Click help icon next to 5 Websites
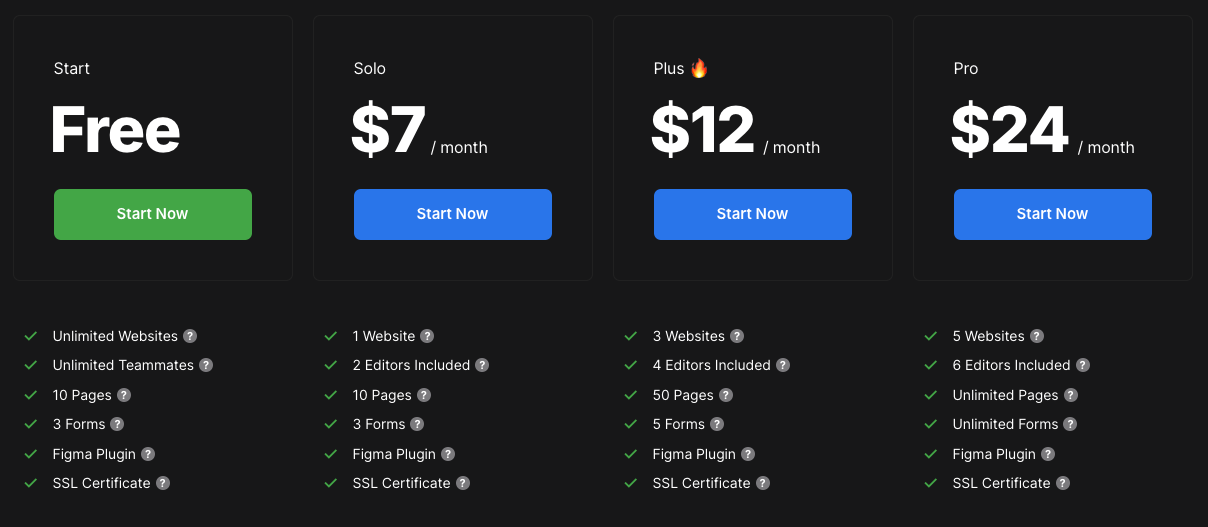The width and height of the screenshot is (1208, 527). pos(1037,337)
